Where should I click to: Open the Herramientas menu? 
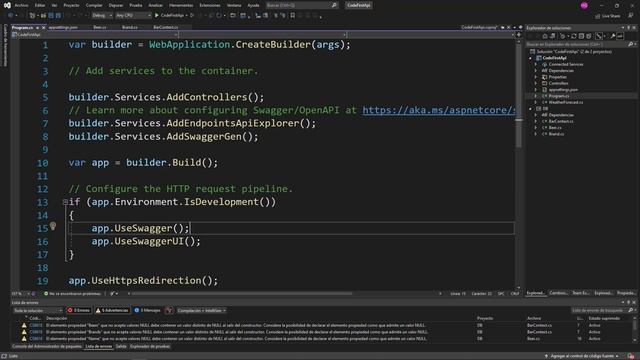pyautogui.click(x=181, y=5)
